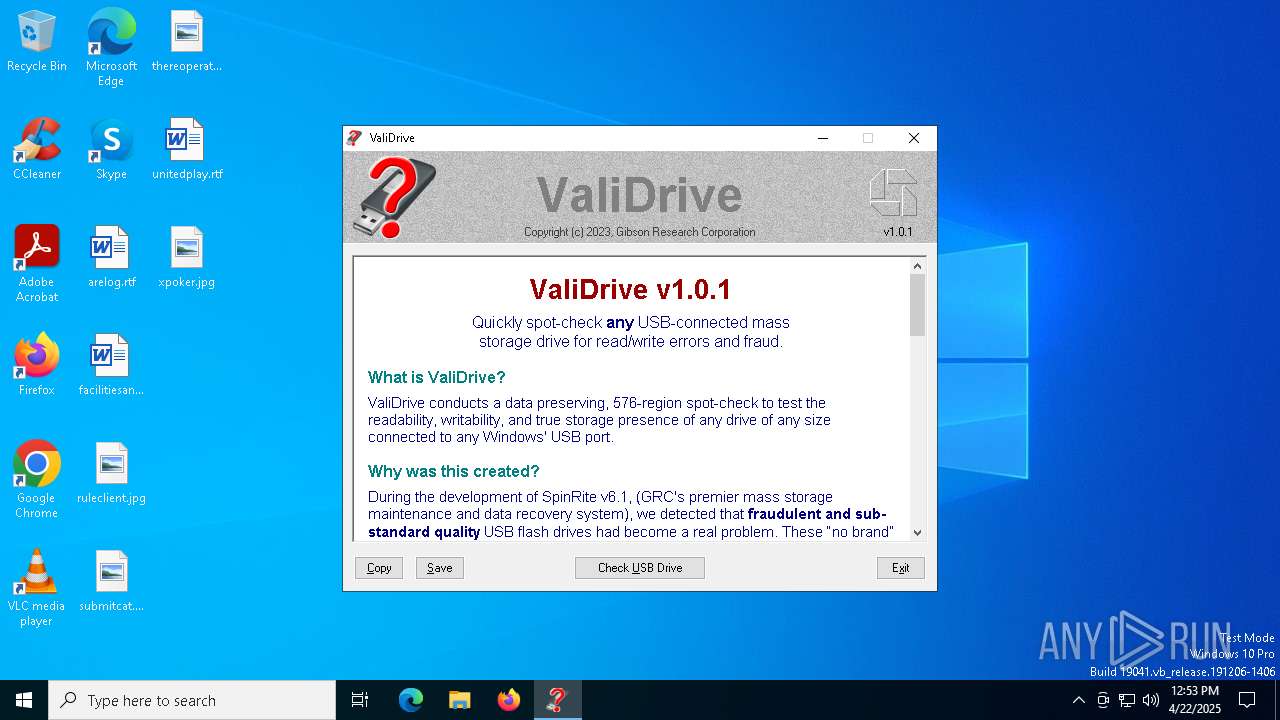Select the Firefox desktop shortcut
1280x720 pixels.
pyautogui.click(x=37, y=366)
